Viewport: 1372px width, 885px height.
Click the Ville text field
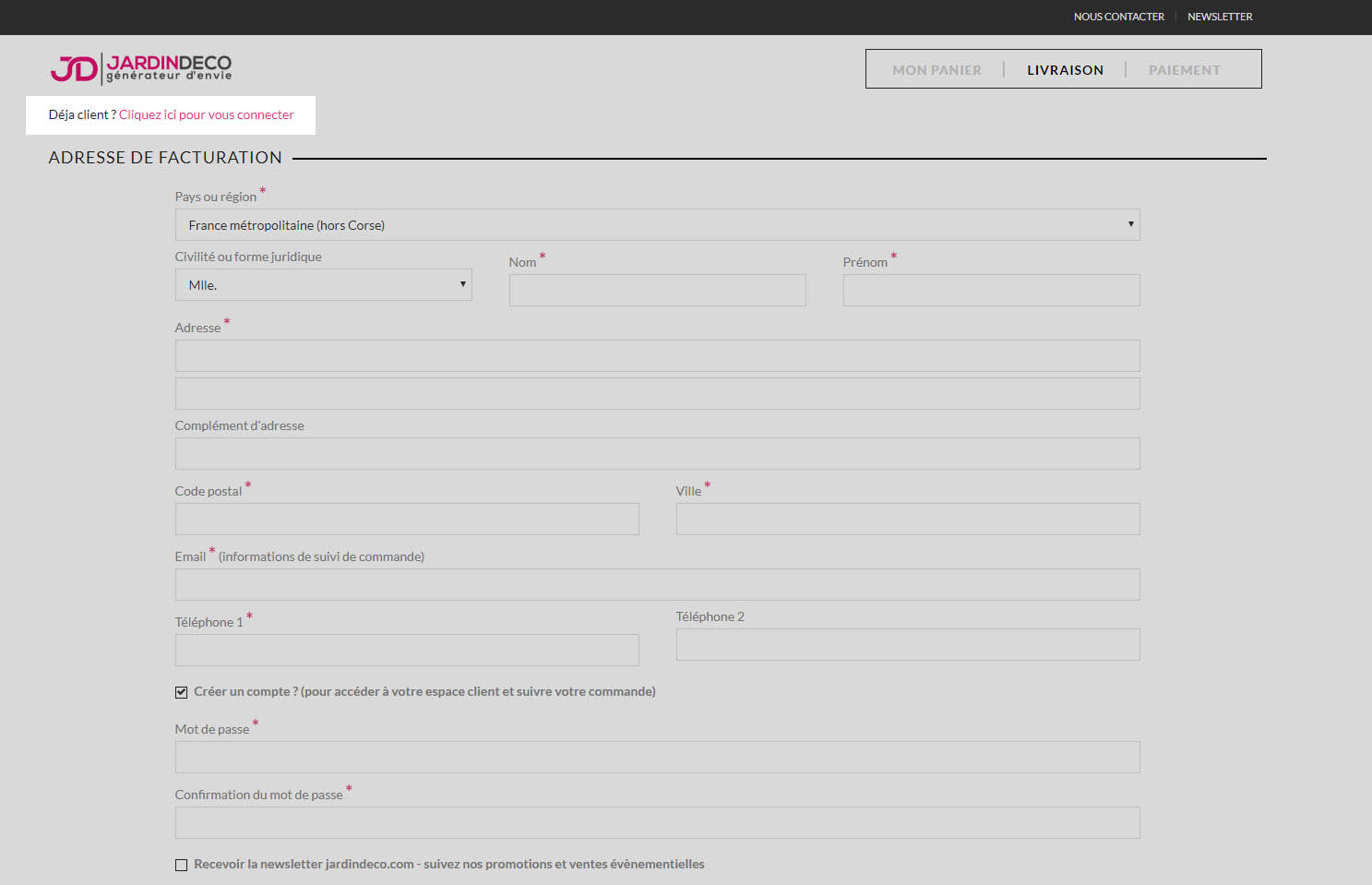[908, 520]
